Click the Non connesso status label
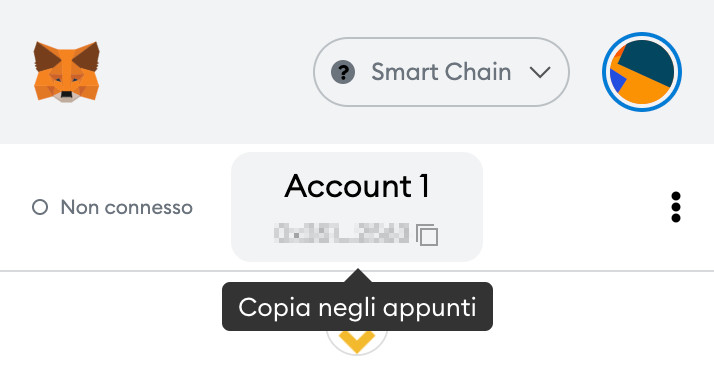 coord(127,208)
